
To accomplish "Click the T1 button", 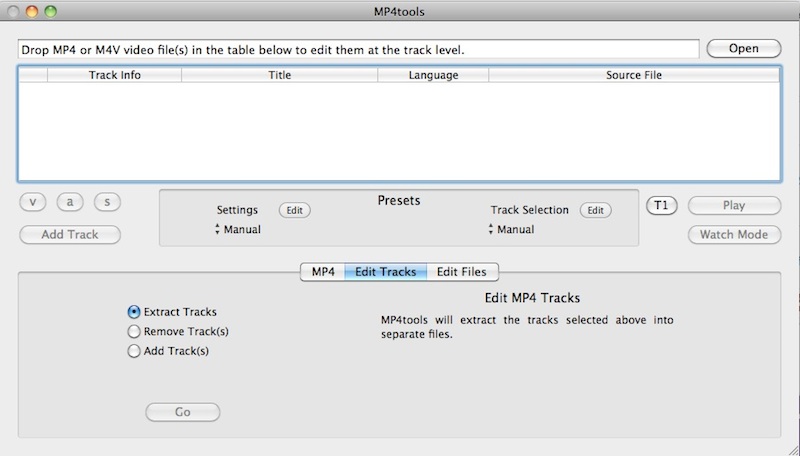I will 661,206.
